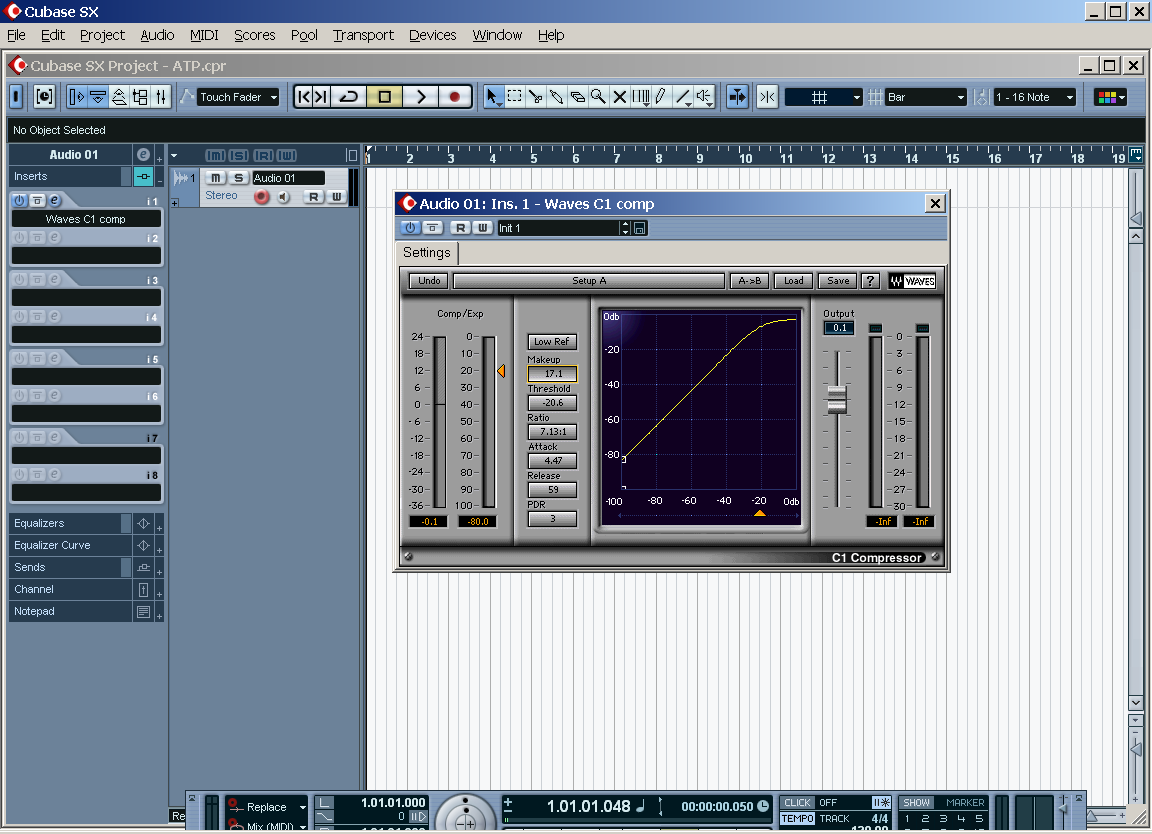1152x834 pixels.
Task: Click the Record transport button
Action: (x=455, y=97)
